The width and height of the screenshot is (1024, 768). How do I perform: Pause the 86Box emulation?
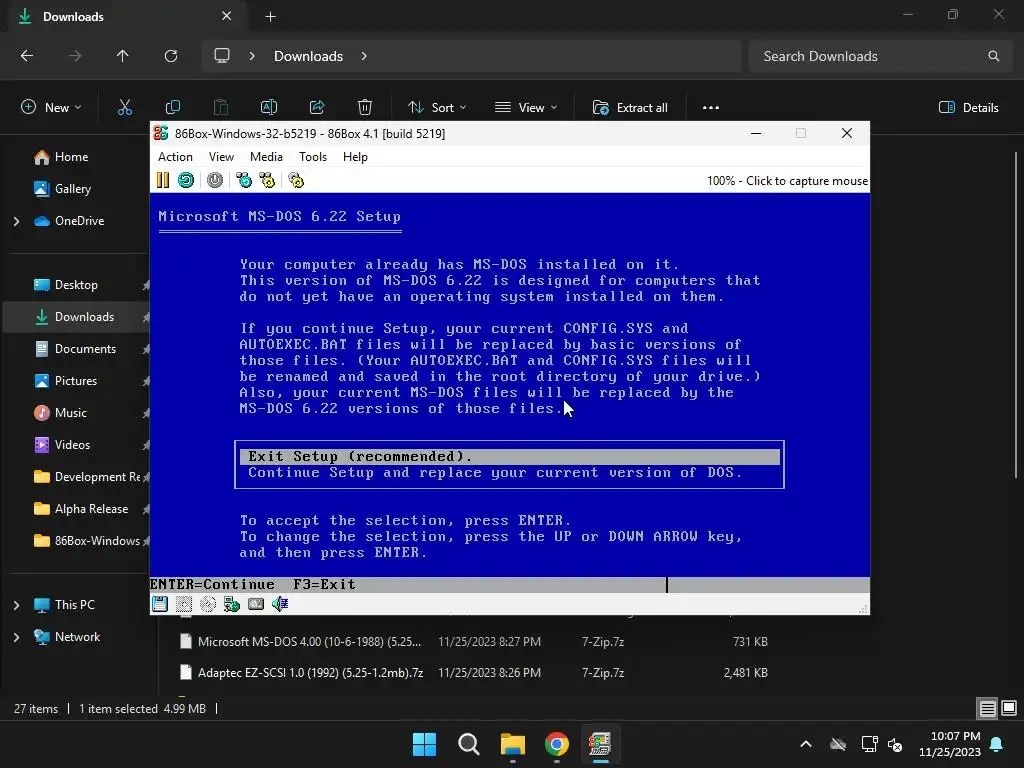click(163, 180)
